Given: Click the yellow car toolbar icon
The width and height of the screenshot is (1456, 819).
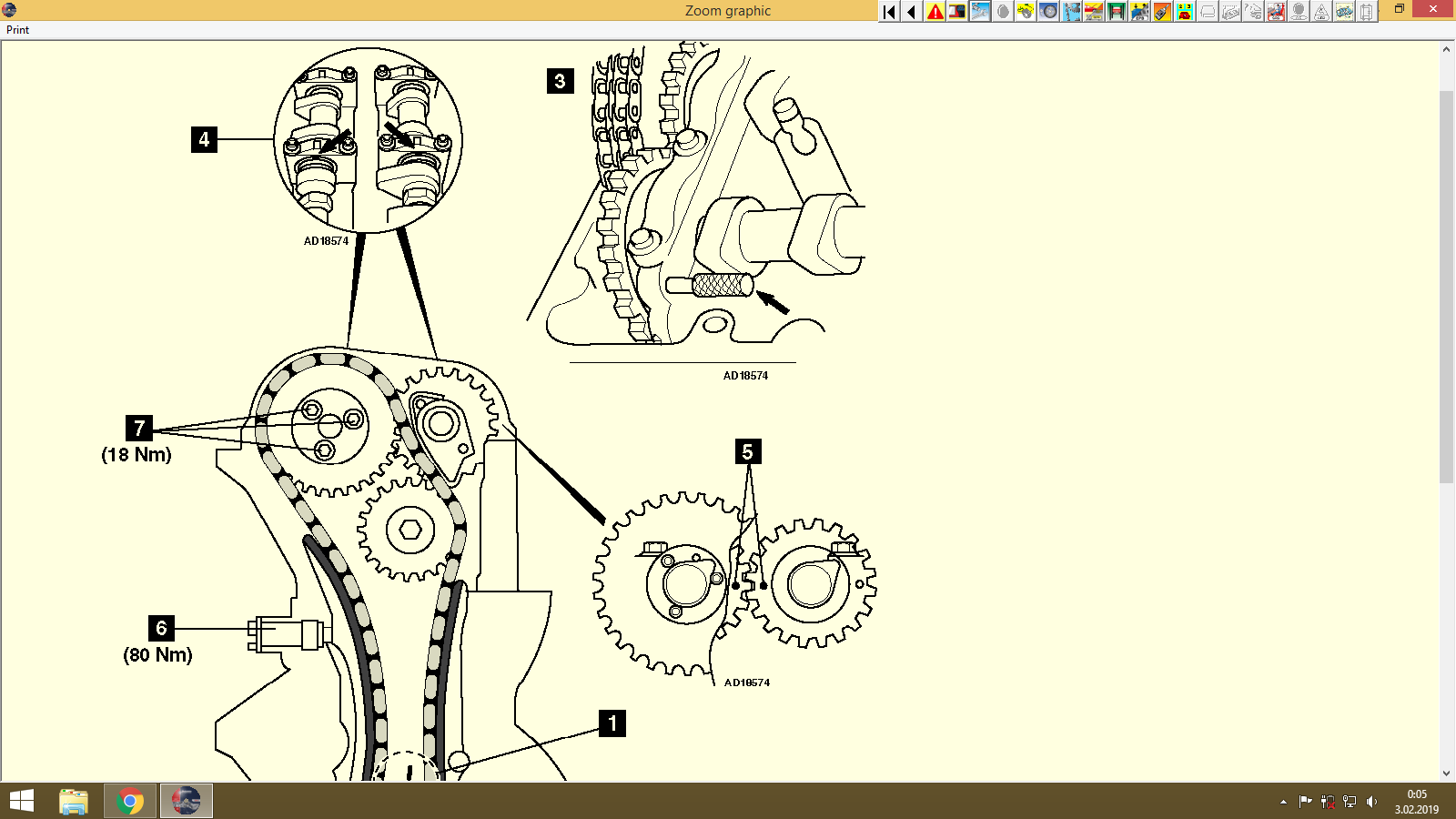Looking at the screenshot, I should 1025,12.
